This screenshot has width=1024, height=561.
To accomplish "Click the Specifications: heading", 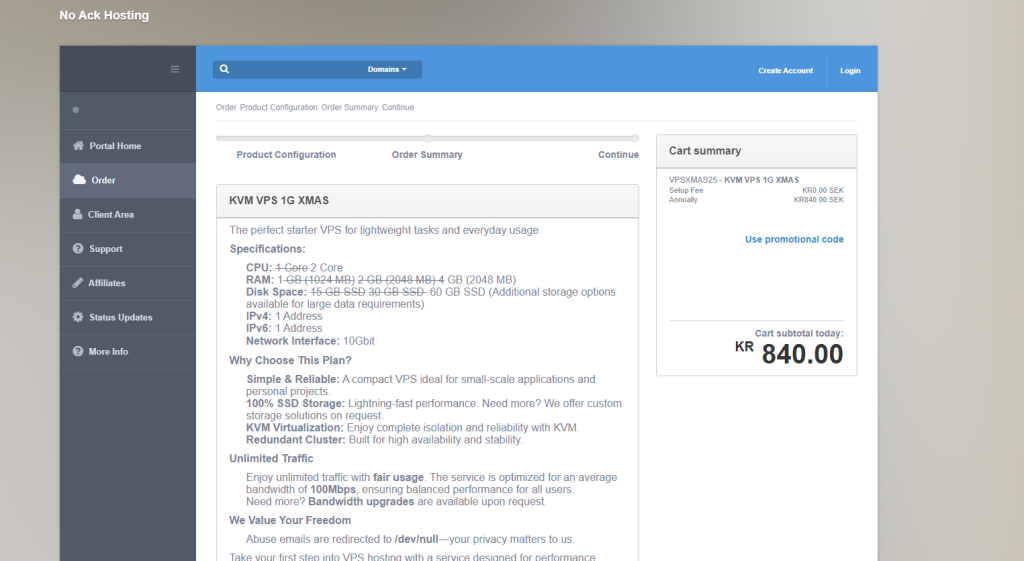I will (x=267, y=249).
